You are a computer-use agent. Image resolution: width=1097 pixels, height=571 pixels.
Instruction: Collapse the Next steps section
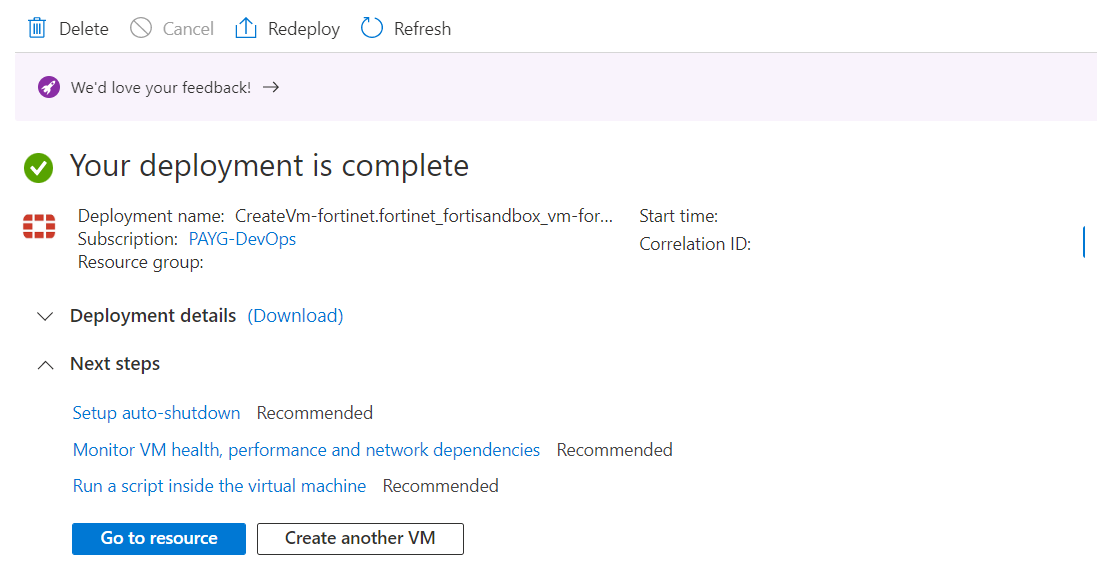click(x=44, y=365)
